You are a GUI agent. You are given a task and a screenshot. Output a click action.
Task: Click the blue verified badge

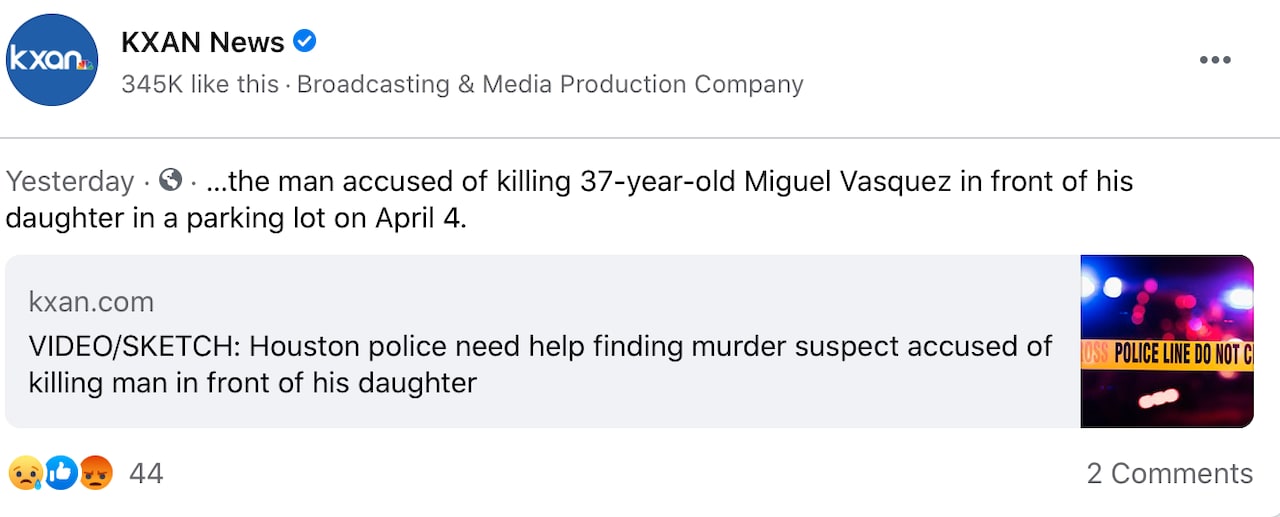pyautogui.click(x=304, y=42)
